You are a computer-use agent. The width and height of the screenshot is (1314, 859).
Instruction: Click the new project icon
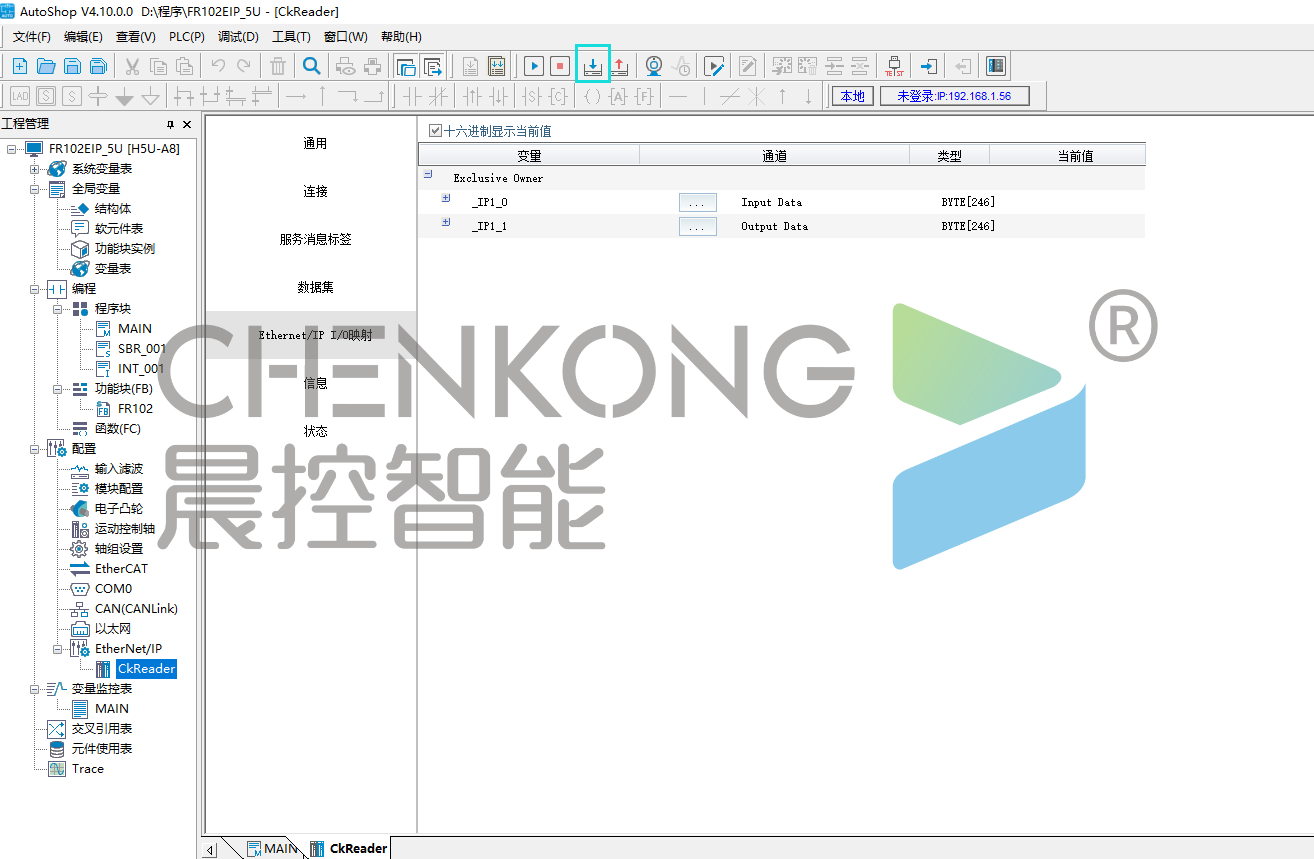tap(19, 66)
